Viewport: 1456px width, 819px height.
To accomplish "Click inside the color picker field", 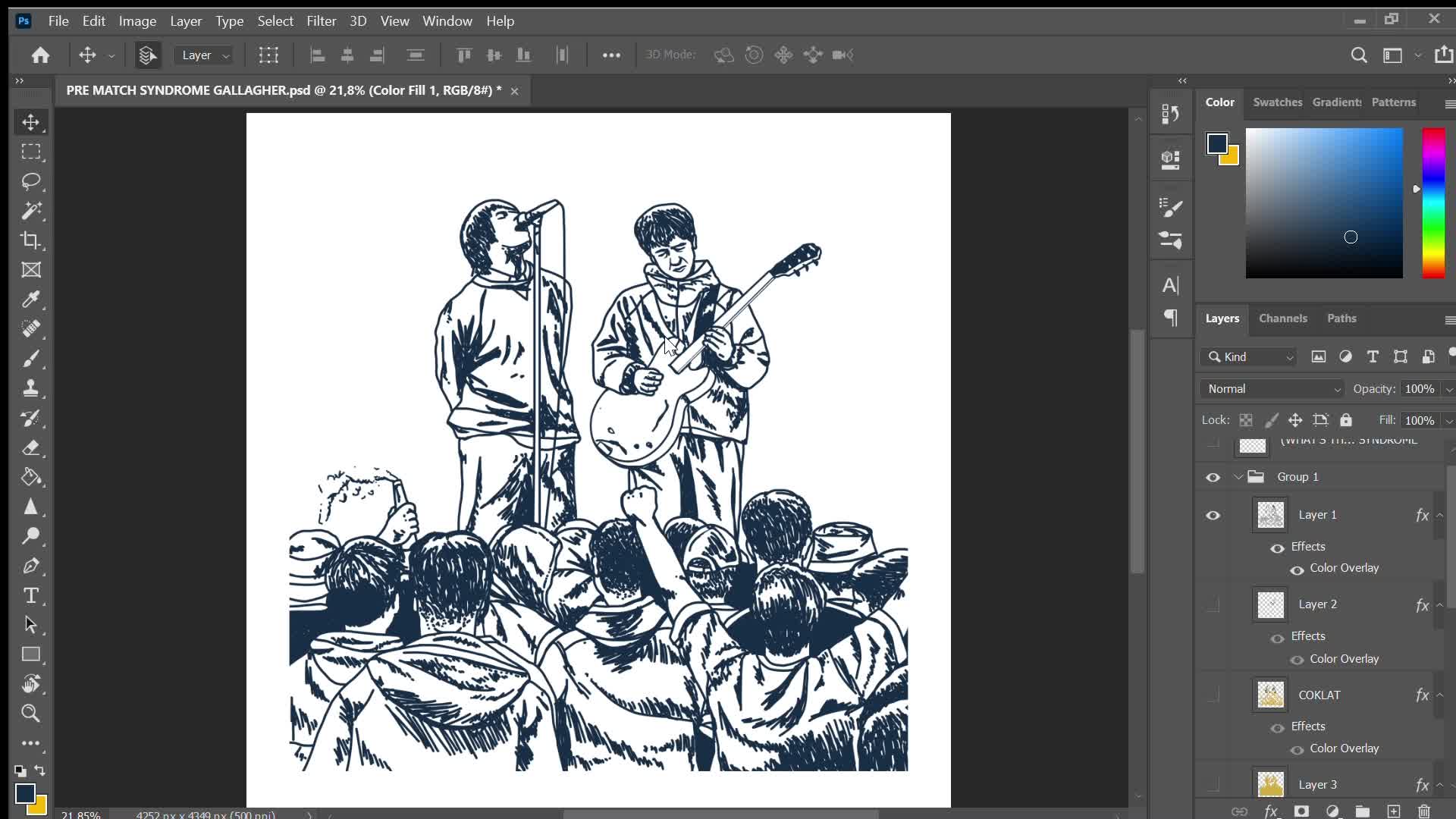I will [1324, 203].
